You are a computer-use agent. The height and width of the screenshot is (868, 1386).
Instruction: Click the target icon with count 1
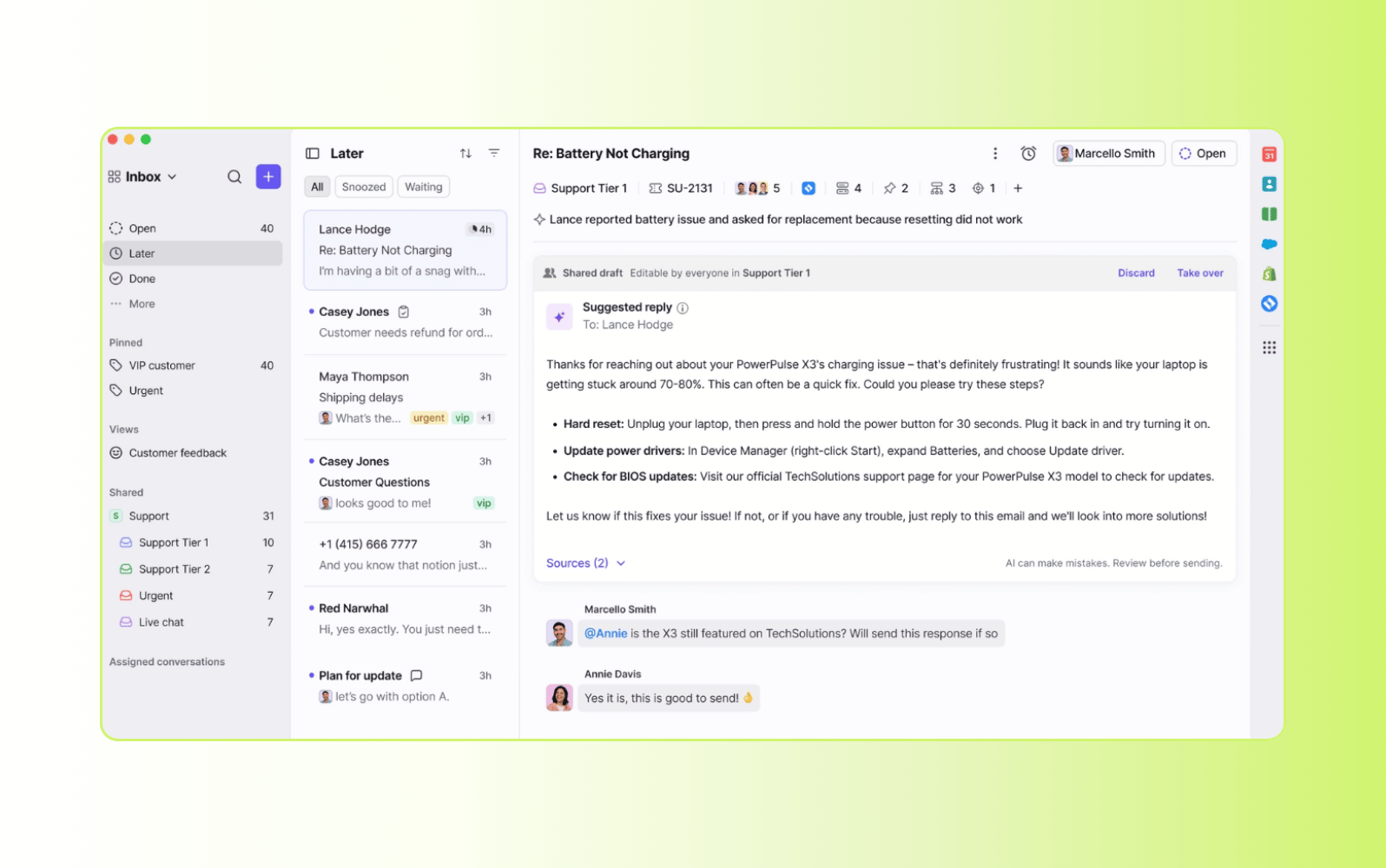click(984, 188)
